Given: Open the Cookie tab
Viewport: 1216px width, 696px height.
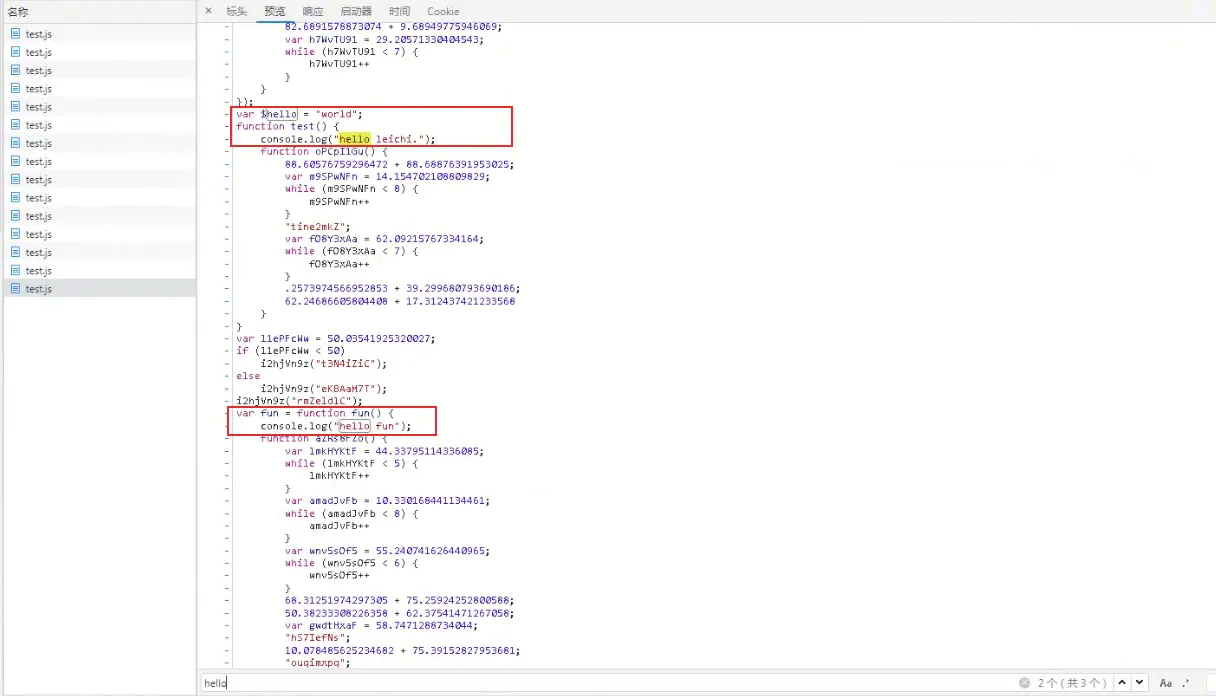Looking at the screenshot, I should pyautogui.click(x=443, y=11).
